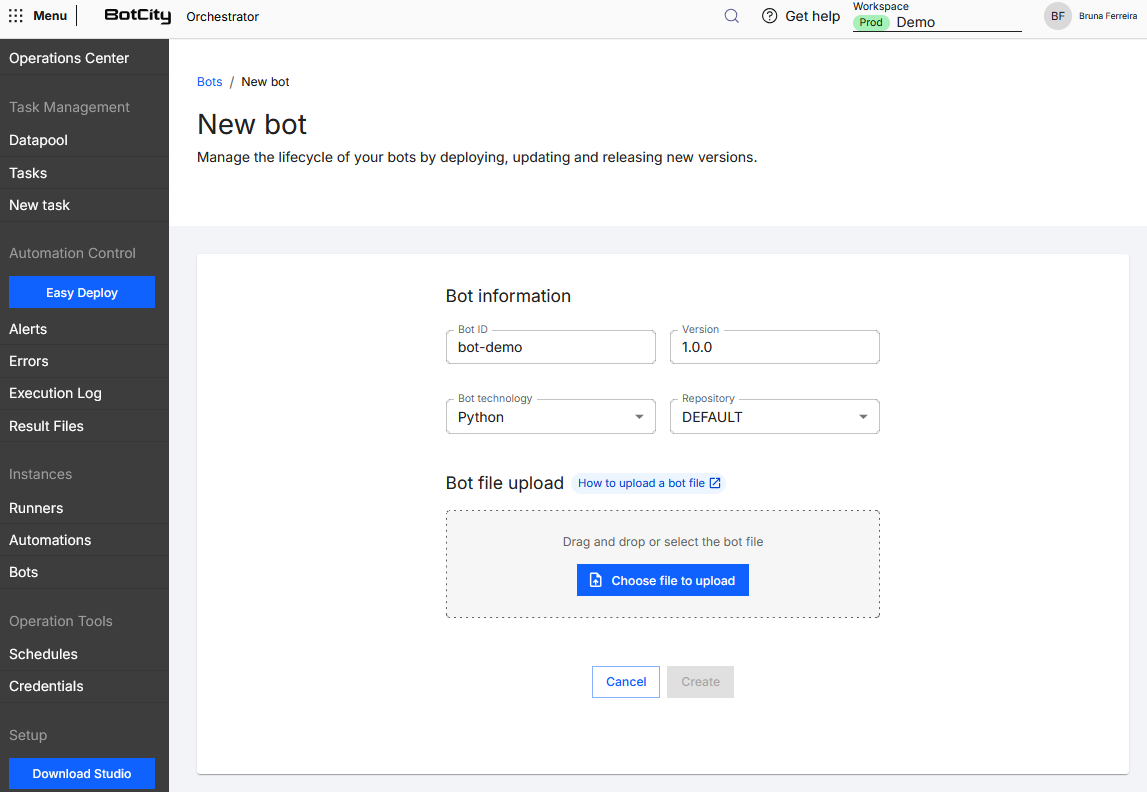Viewport: 1147px width, 792px height.
Task: Click Choose file to upload button
Action: point(663,580)
